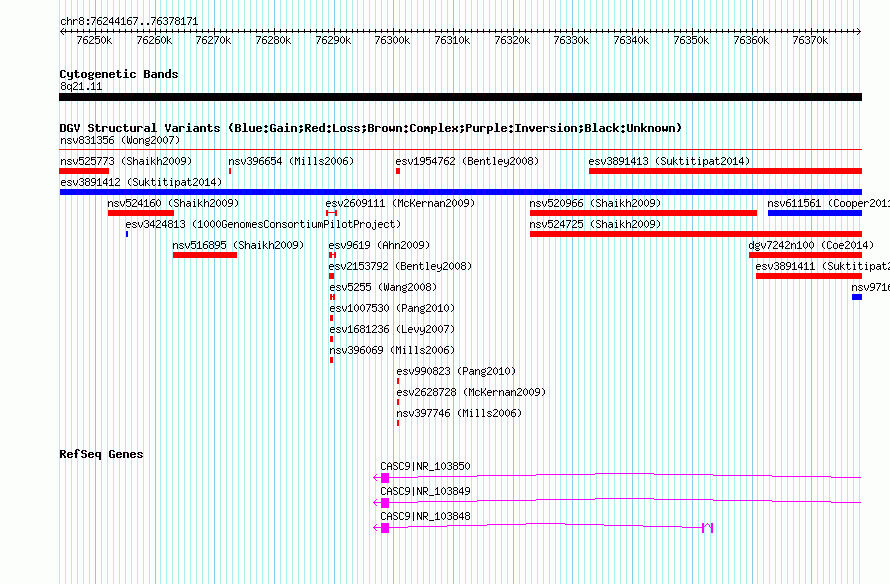Click the CASC9 NR_103850 magenta exon box
The image size is (890, 584).
[x=385, y=478]
